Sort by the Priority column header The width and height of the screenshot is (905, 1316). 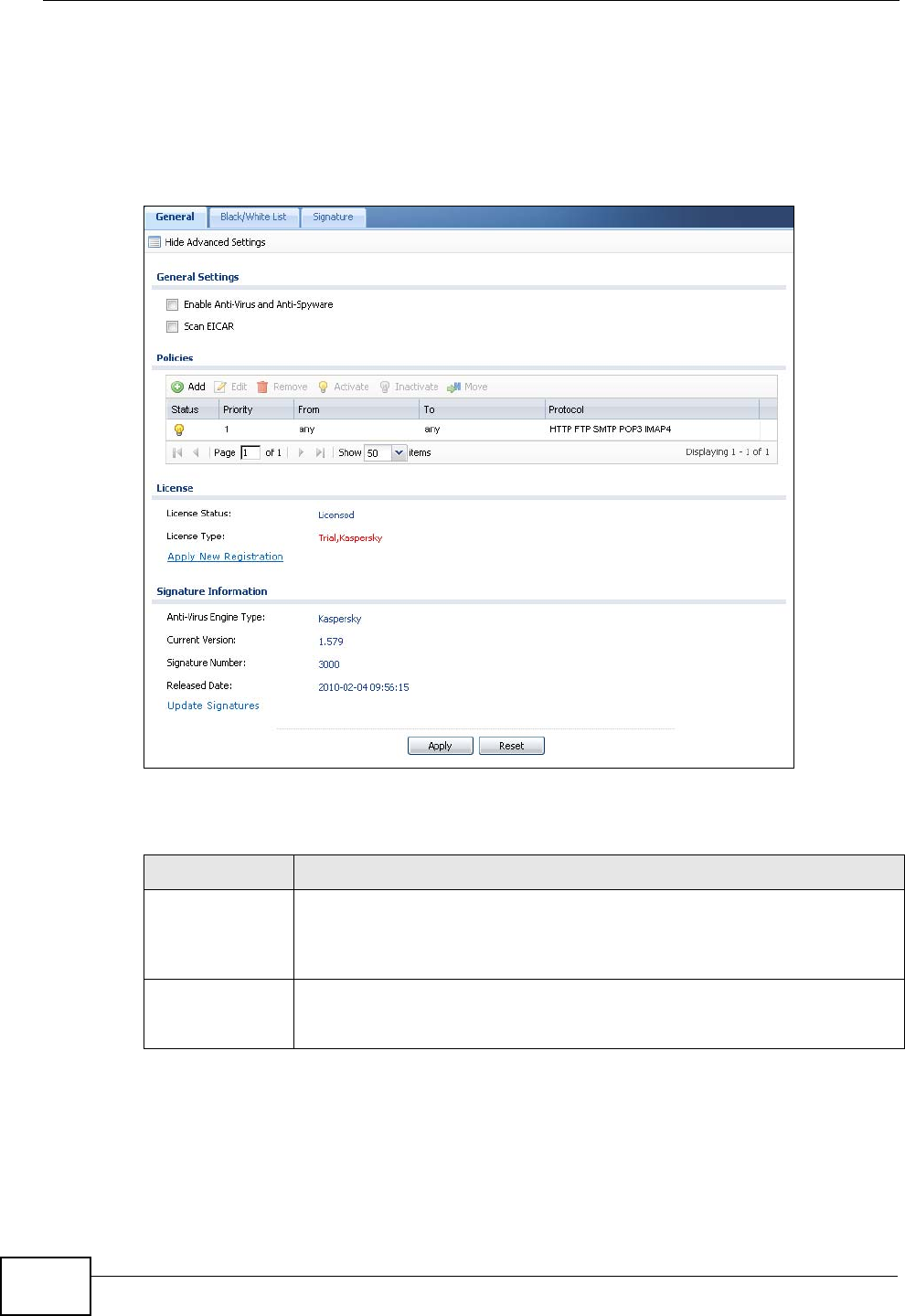256,409
